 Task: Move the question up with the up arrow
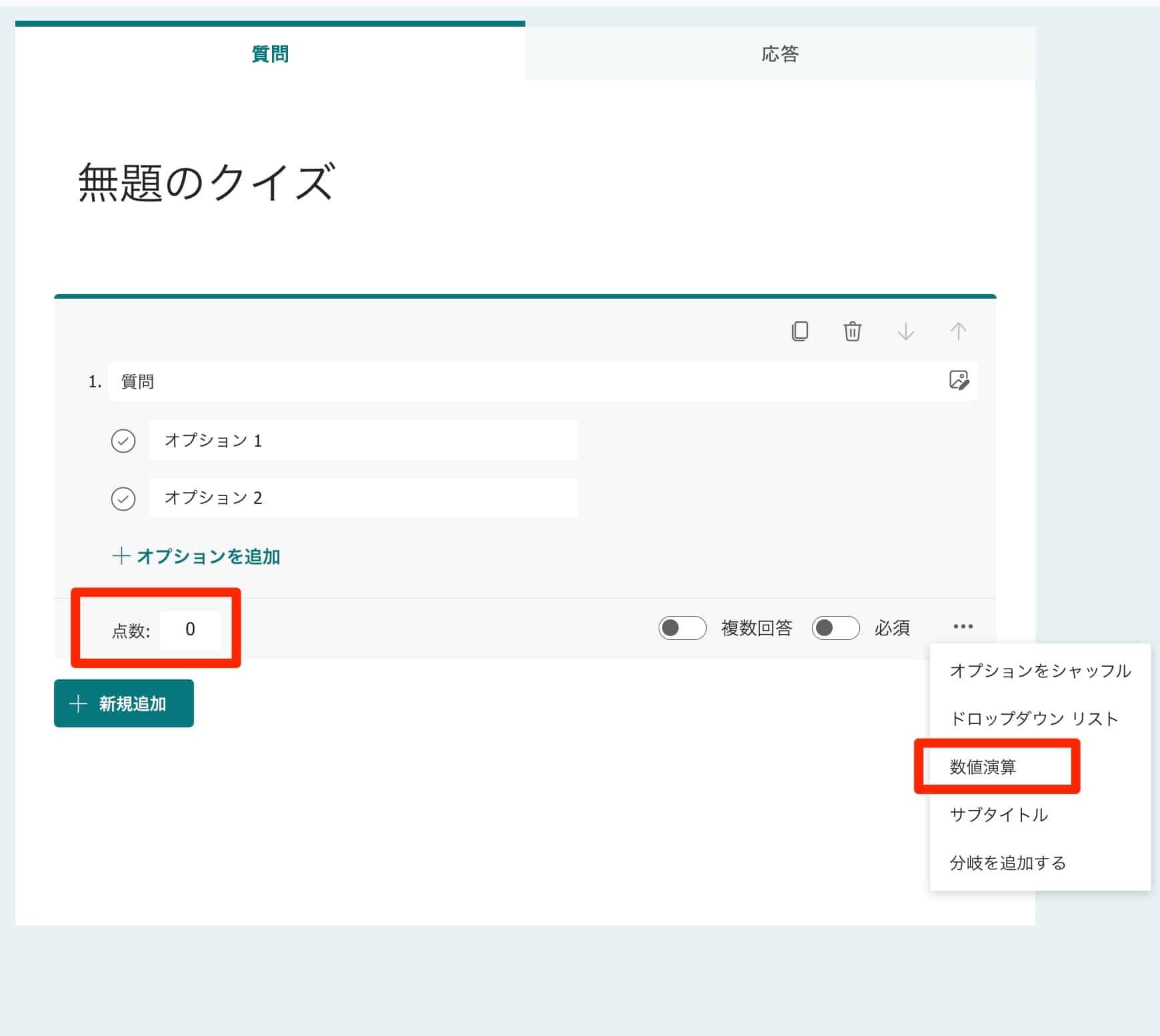pos(958,331)
